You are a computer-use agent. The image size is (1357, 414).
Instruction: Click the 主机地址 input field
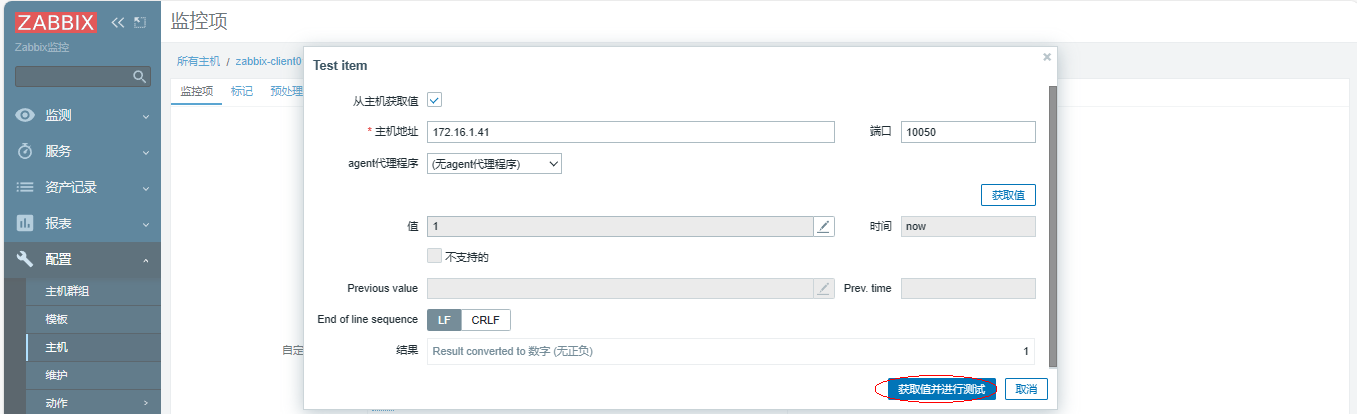[x=630, y=132]
